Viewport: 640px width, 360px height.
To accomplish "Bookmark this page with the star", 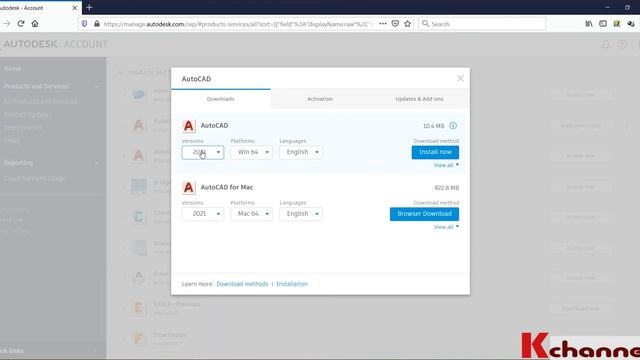I will click(x=407, y=24).
